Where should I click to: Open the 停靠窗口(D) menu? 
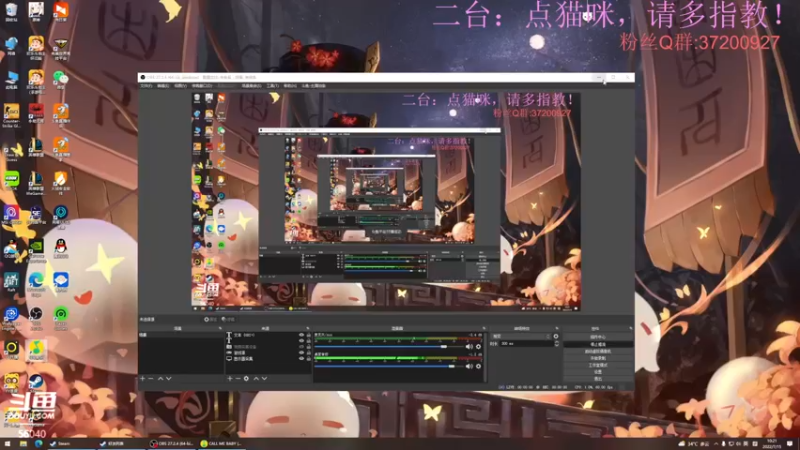click(x=202, y=86)
